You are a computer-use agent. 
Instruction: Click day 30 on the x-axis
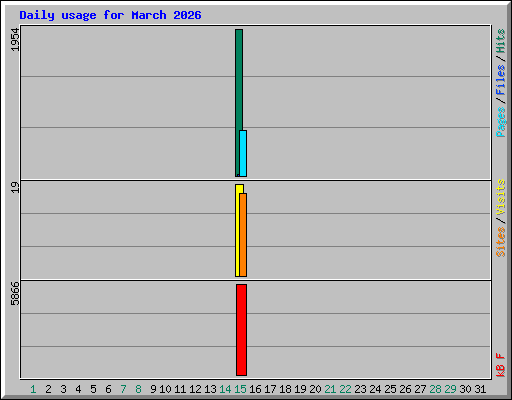(x=465, y=389)
